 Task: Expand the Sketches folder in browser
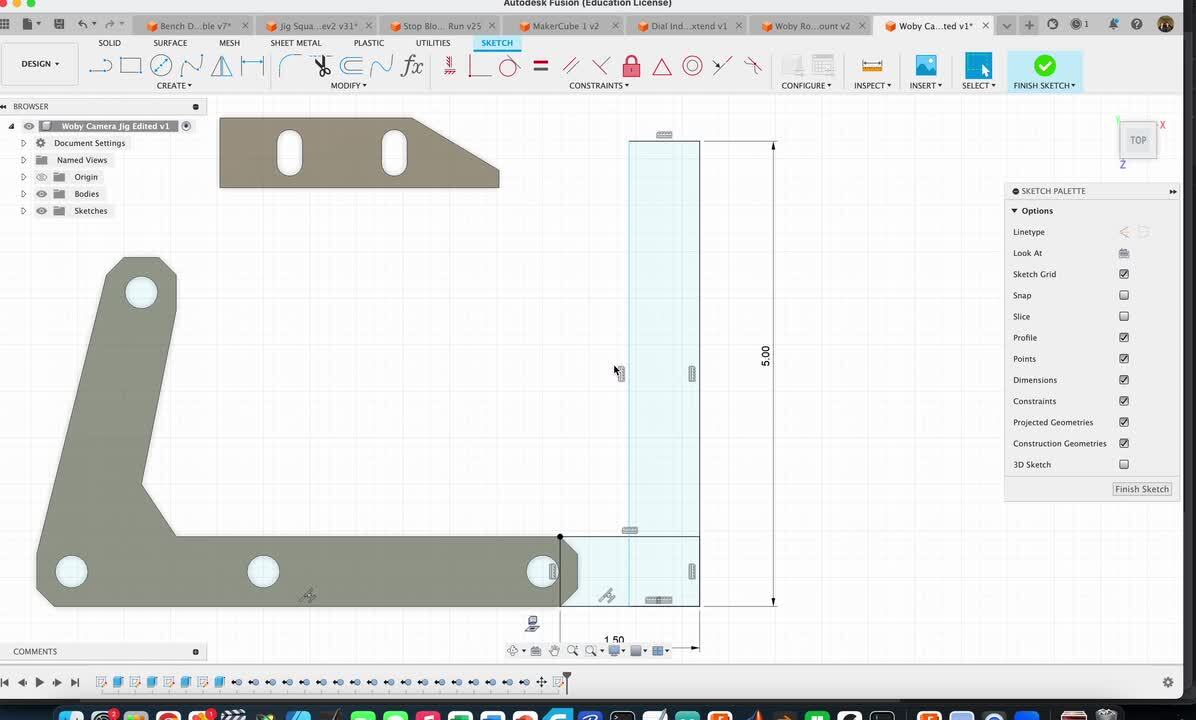tap(23, 211)
